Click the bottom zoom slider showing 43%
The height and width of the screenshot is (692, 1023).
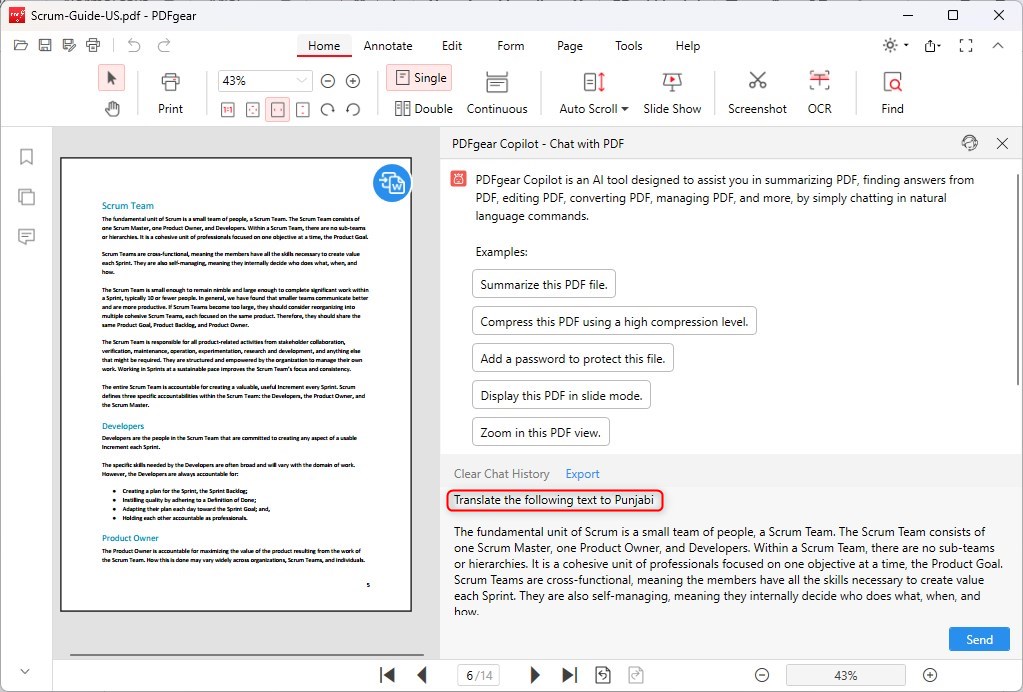click(x=846, y=675)
